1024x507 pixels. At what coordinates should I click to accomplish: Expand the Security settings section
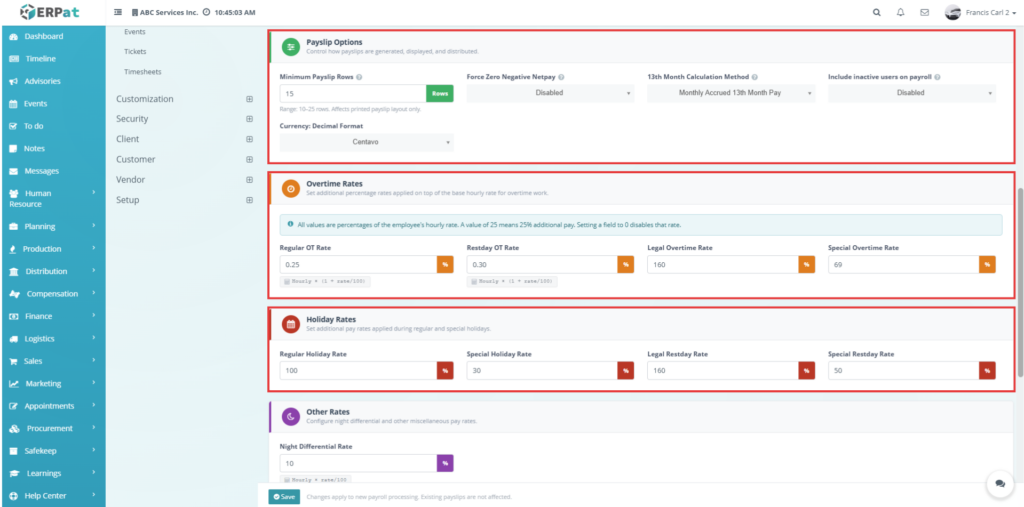coord(249,119)
